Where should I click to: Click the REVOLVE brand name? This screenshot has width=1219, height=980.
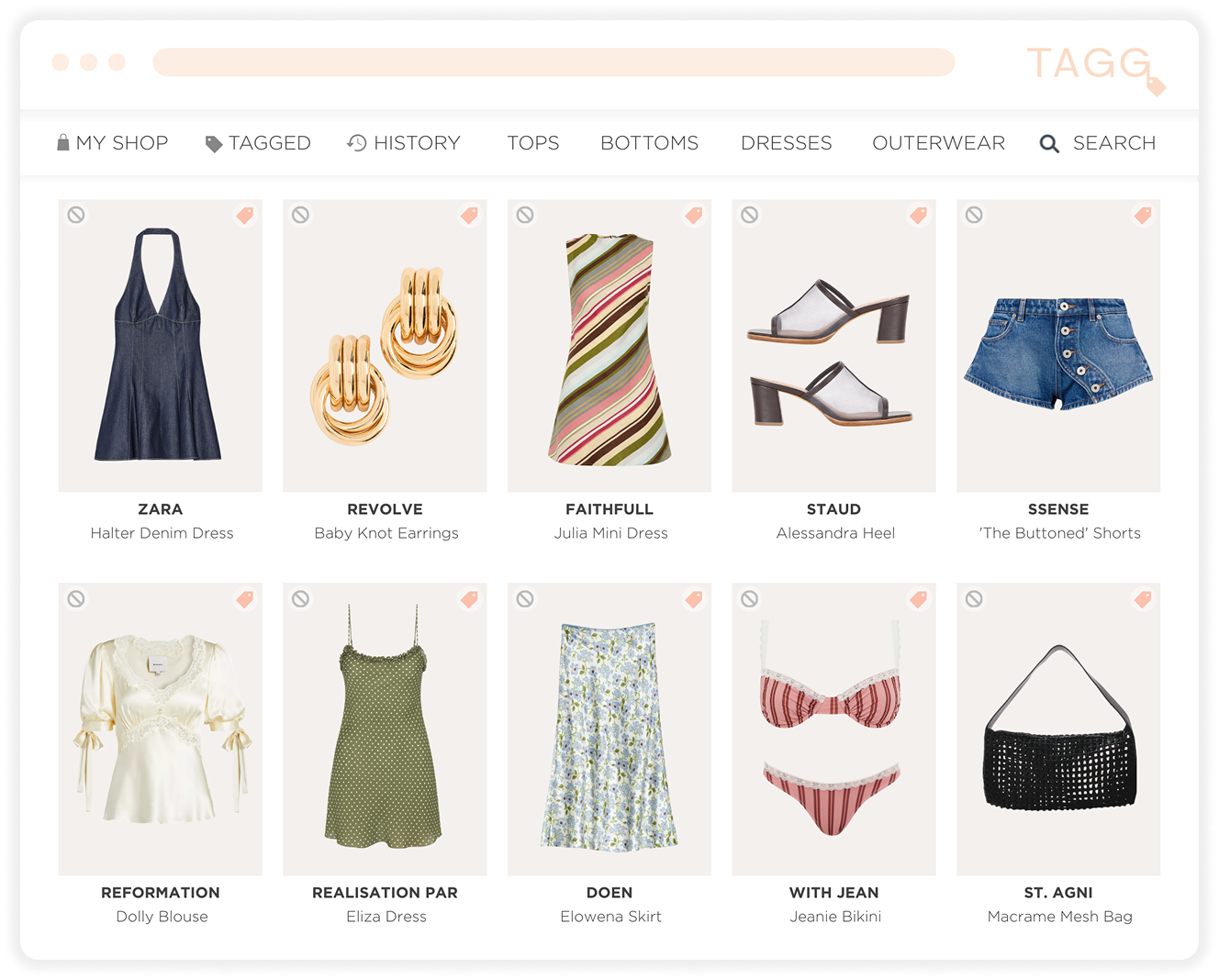click(385, 509)
